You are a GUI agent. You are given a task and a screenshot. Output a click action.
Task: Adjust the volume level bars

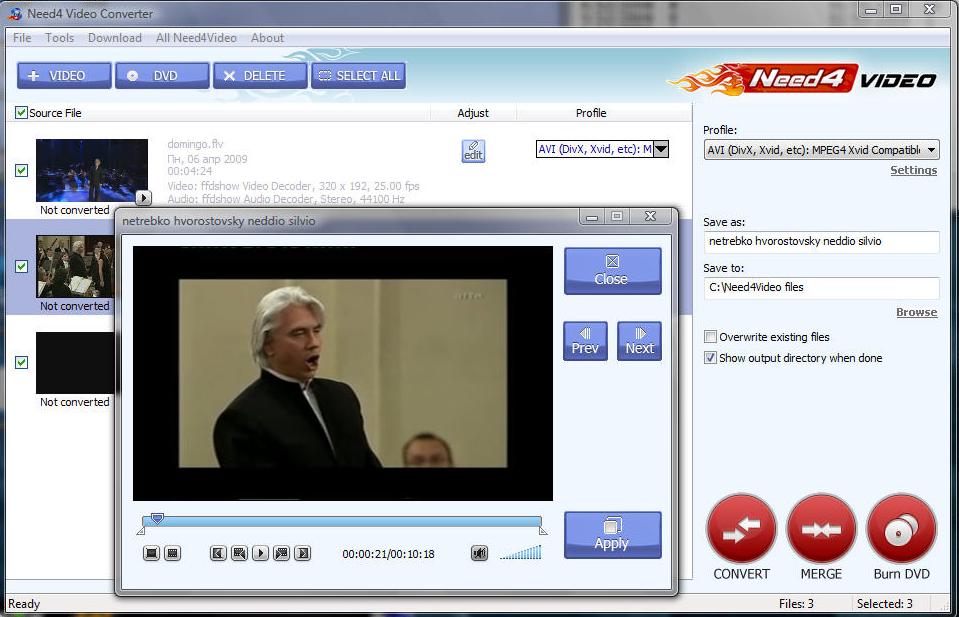pos(520,552)
